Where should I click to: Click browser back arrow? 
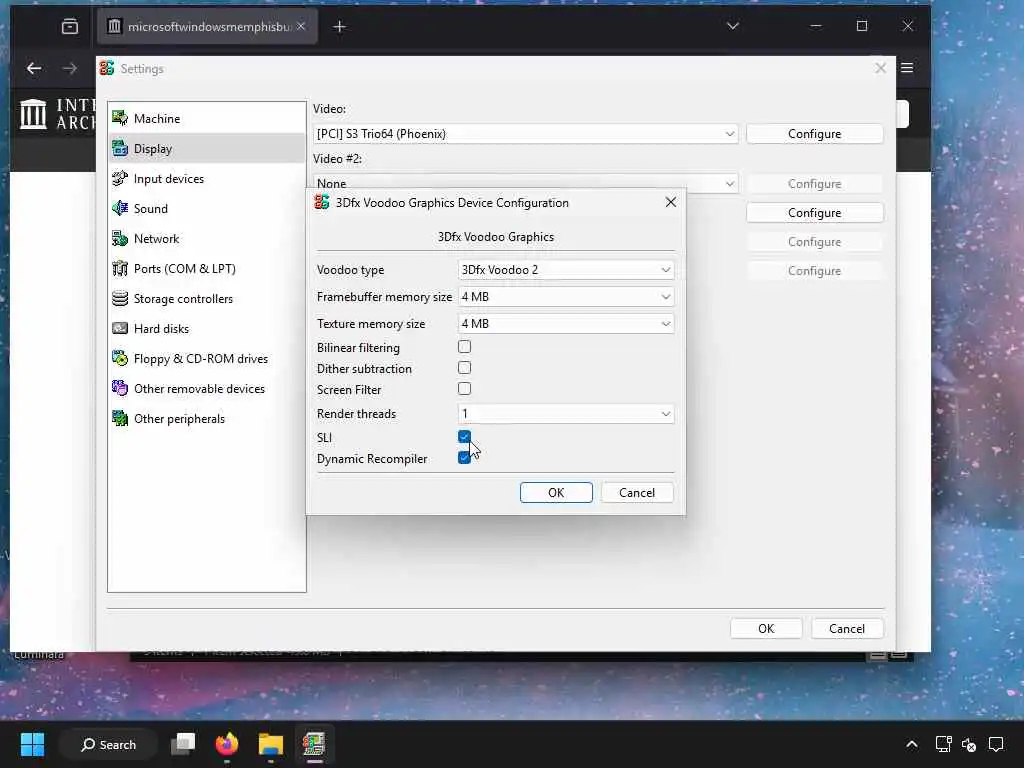tap(34, 69)
